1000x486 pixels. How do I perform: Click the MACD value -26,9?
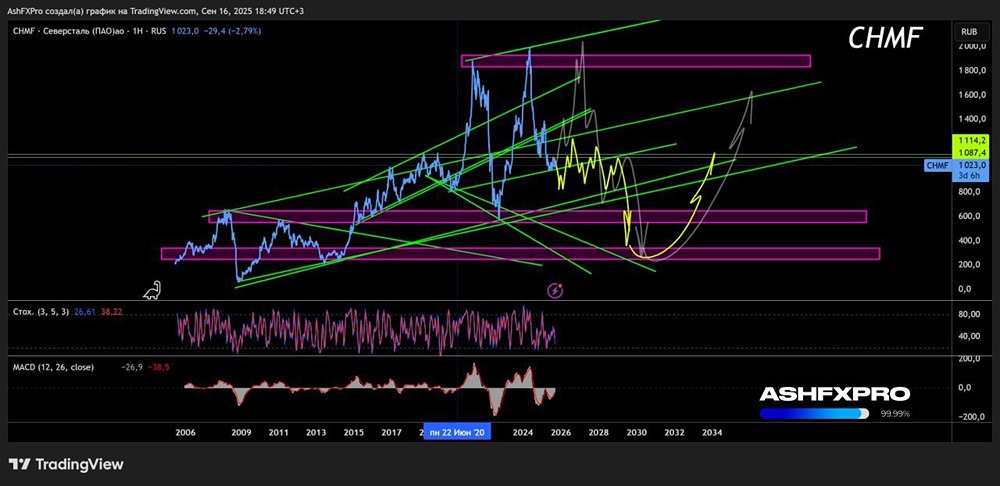(x=132, y=367)
